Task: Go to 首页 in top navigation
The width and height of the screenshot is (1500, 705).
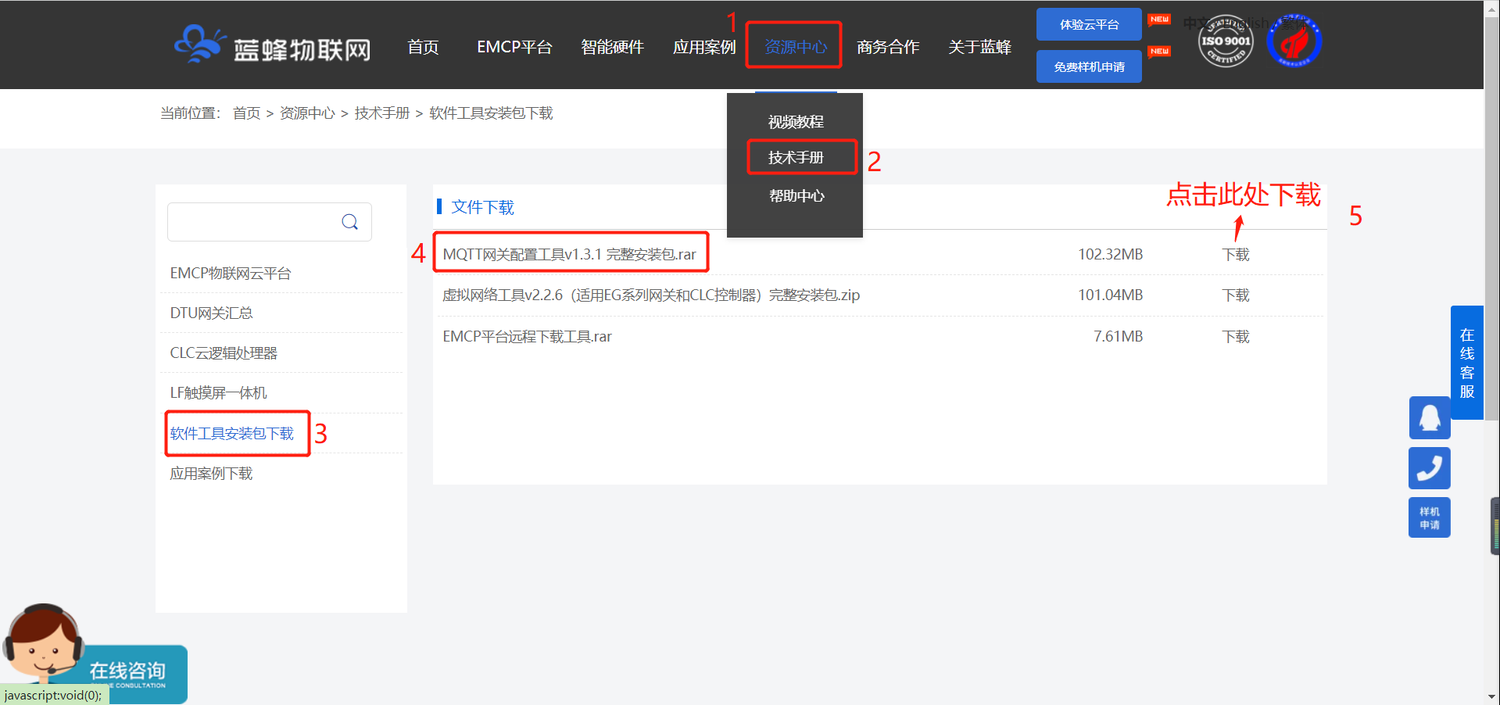Action: 423,47
